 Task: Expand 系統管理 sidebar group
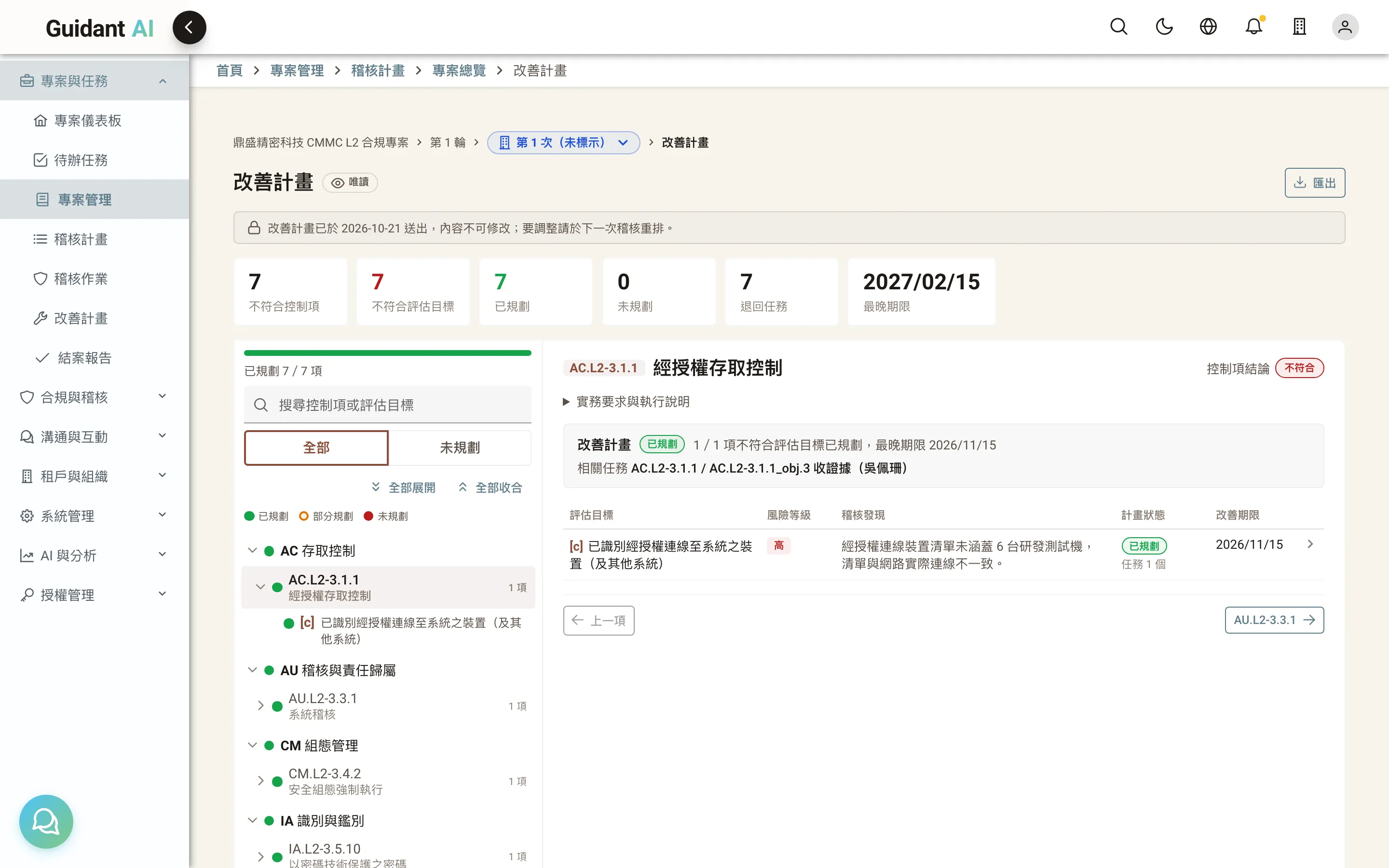coord(94,516)
